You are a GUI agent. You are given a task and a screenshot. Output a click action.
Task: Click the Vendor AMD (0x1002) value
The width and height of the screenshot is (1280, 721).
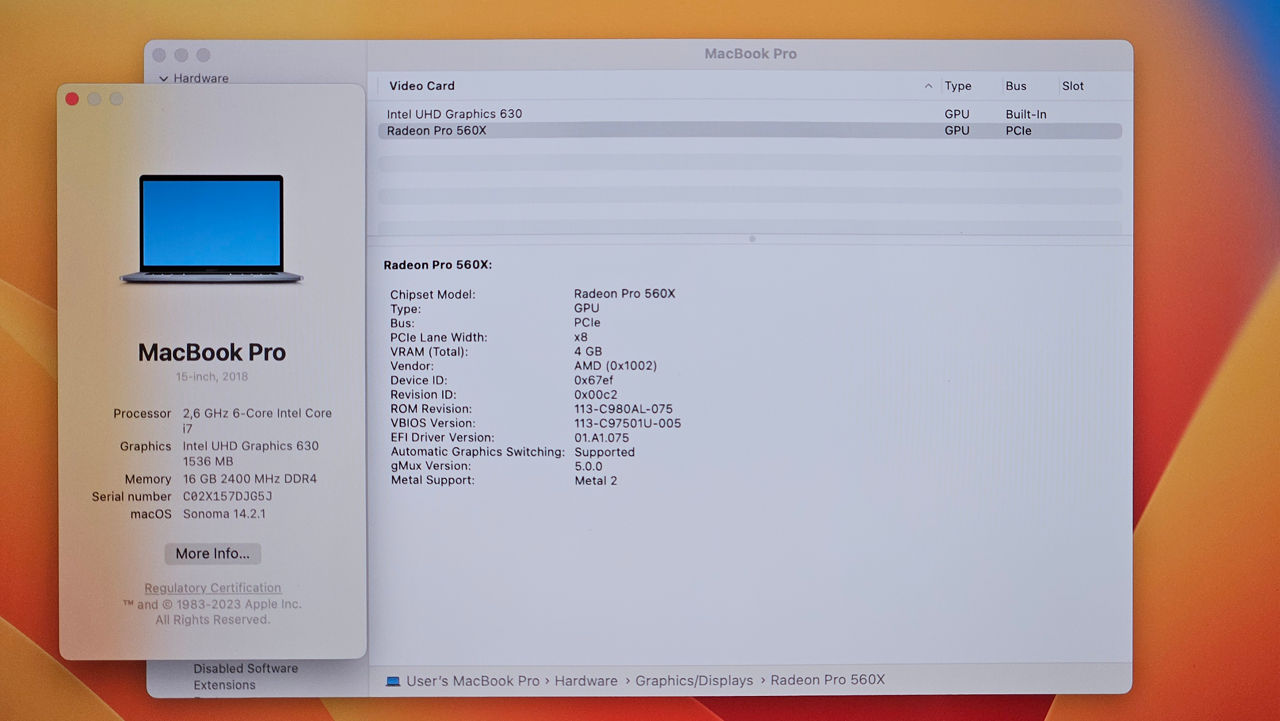point(615,366)
